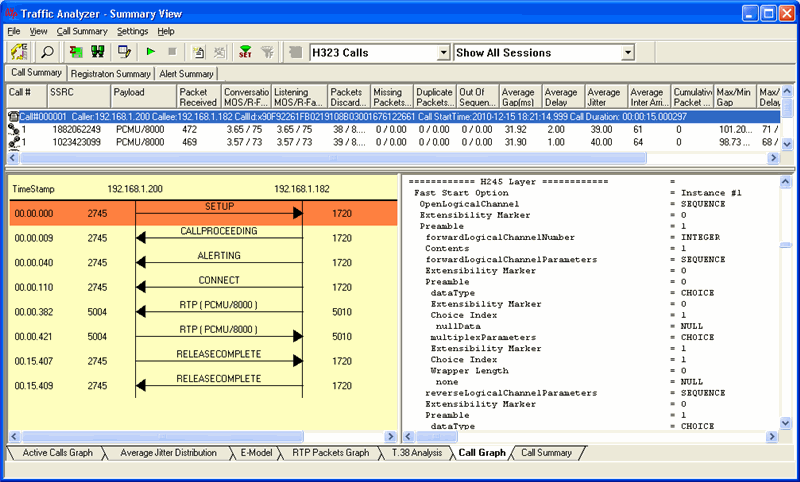Click H245 decode pane scroll up arrow
Image resolution: width=800 pixels, height=482 pixels.
(x=785, y=182)
